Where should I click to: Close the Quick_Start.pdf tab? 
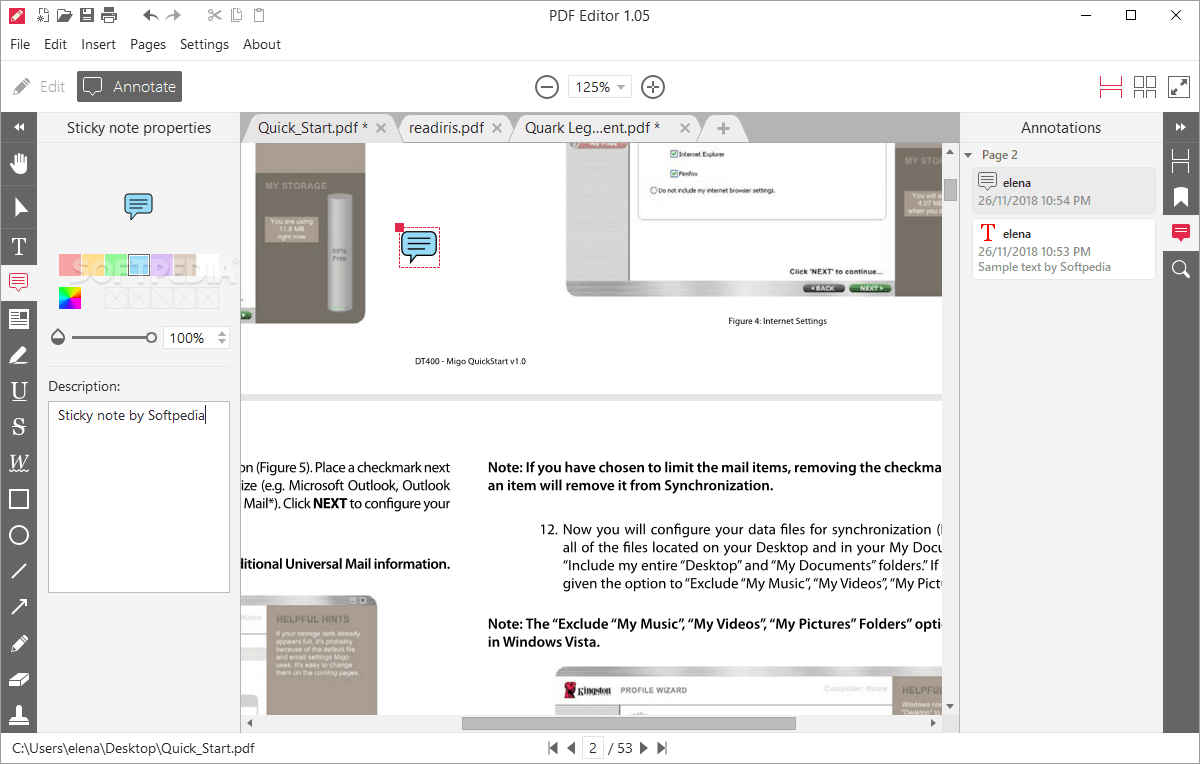381,128
